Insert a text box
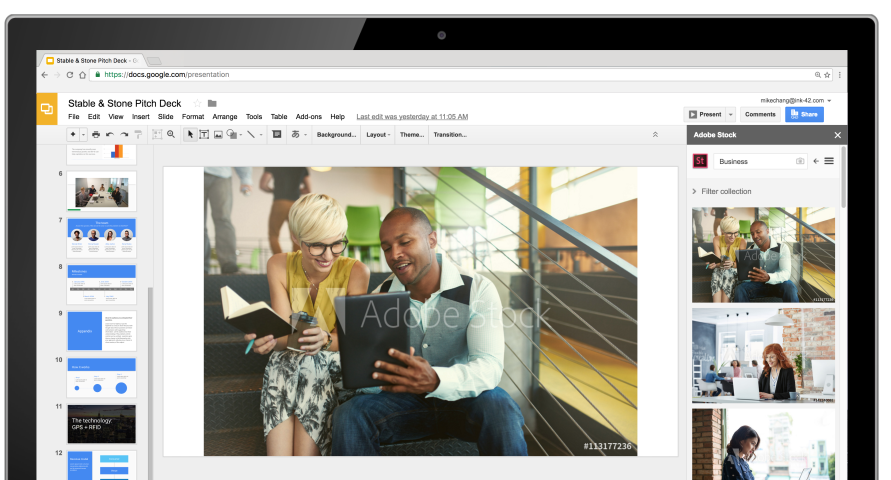 pyautogui.click(x=204, y=135)
